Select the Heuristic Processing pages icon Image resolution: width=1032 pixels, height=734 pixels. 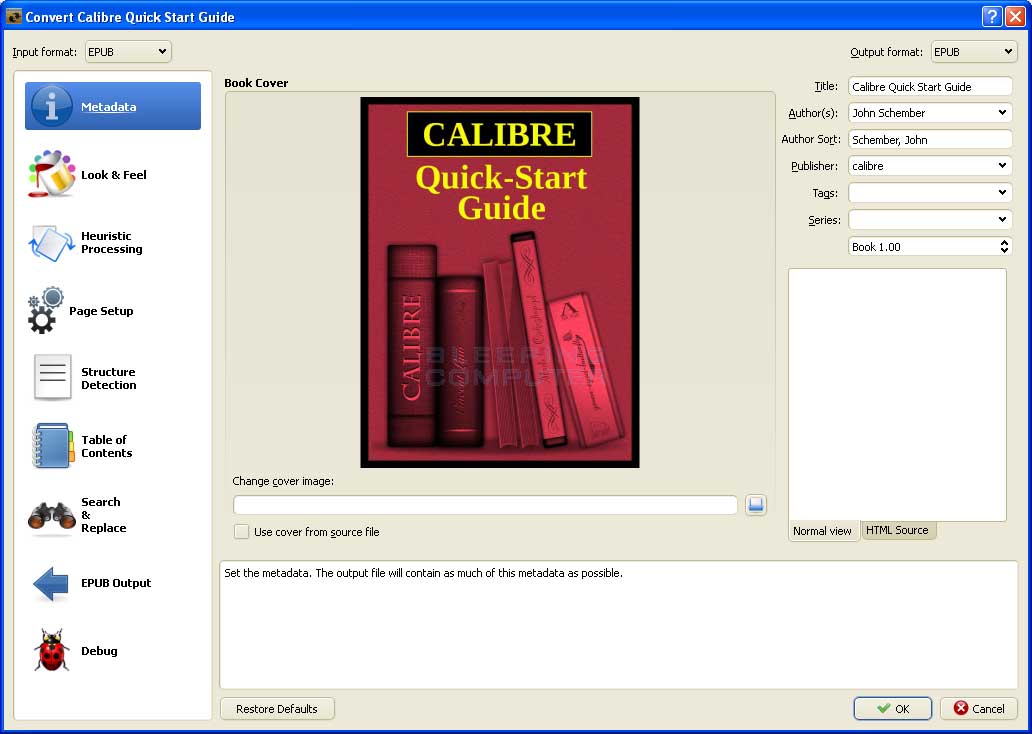(52, 243)
